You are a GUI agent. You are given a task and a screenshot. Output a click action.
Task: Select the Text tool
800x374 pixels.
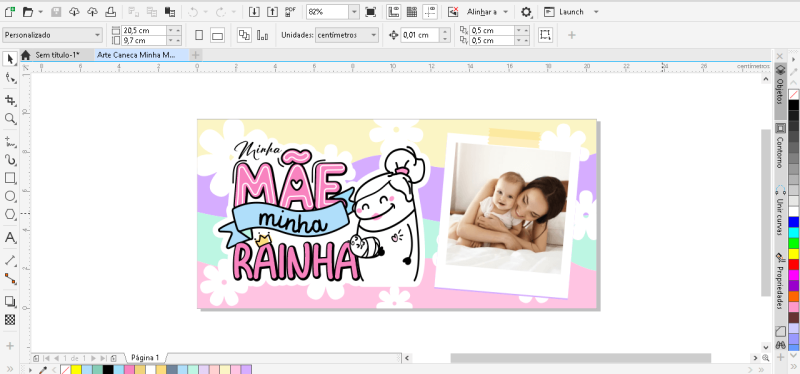coord(10,237)
